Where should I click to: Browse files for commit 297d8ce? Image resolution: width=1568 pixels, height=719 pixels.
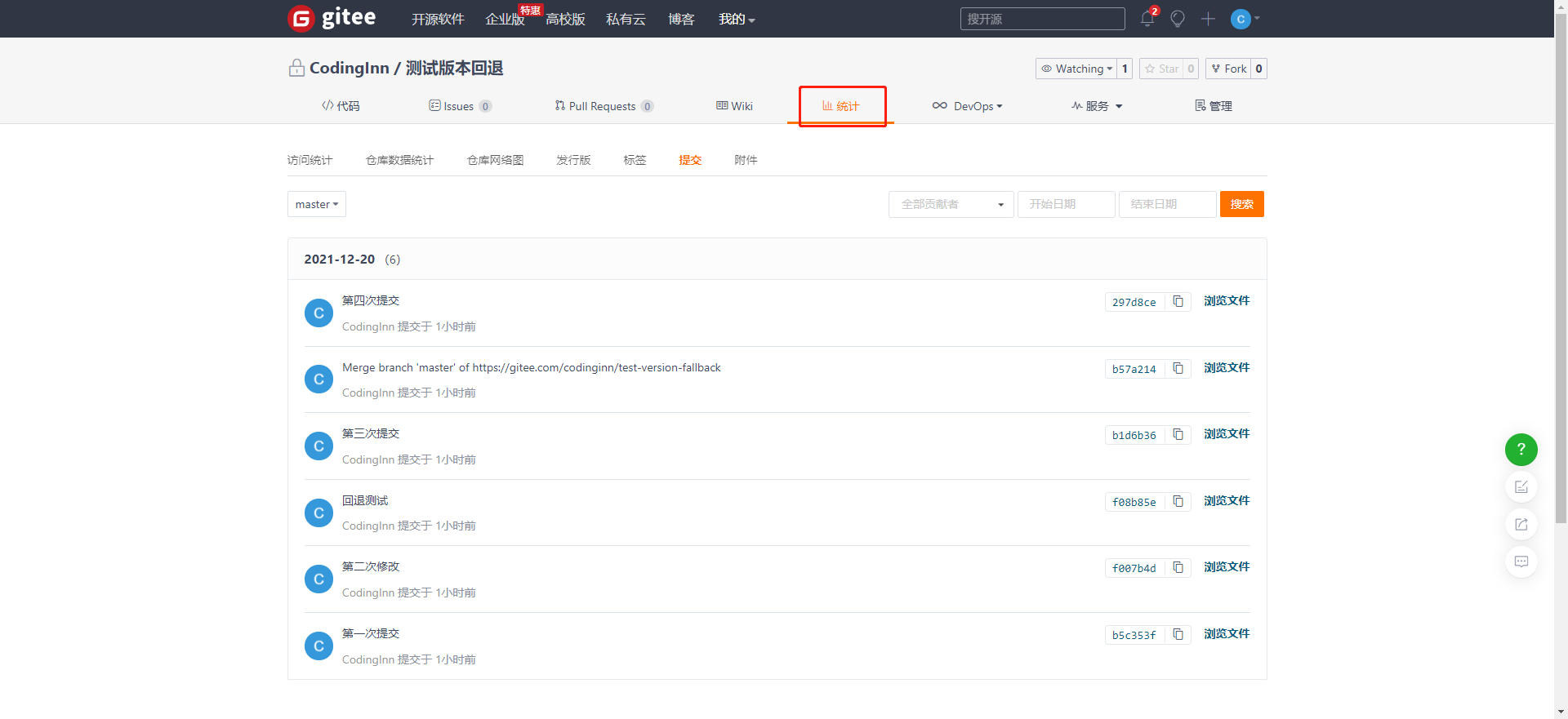[1227, 300]
